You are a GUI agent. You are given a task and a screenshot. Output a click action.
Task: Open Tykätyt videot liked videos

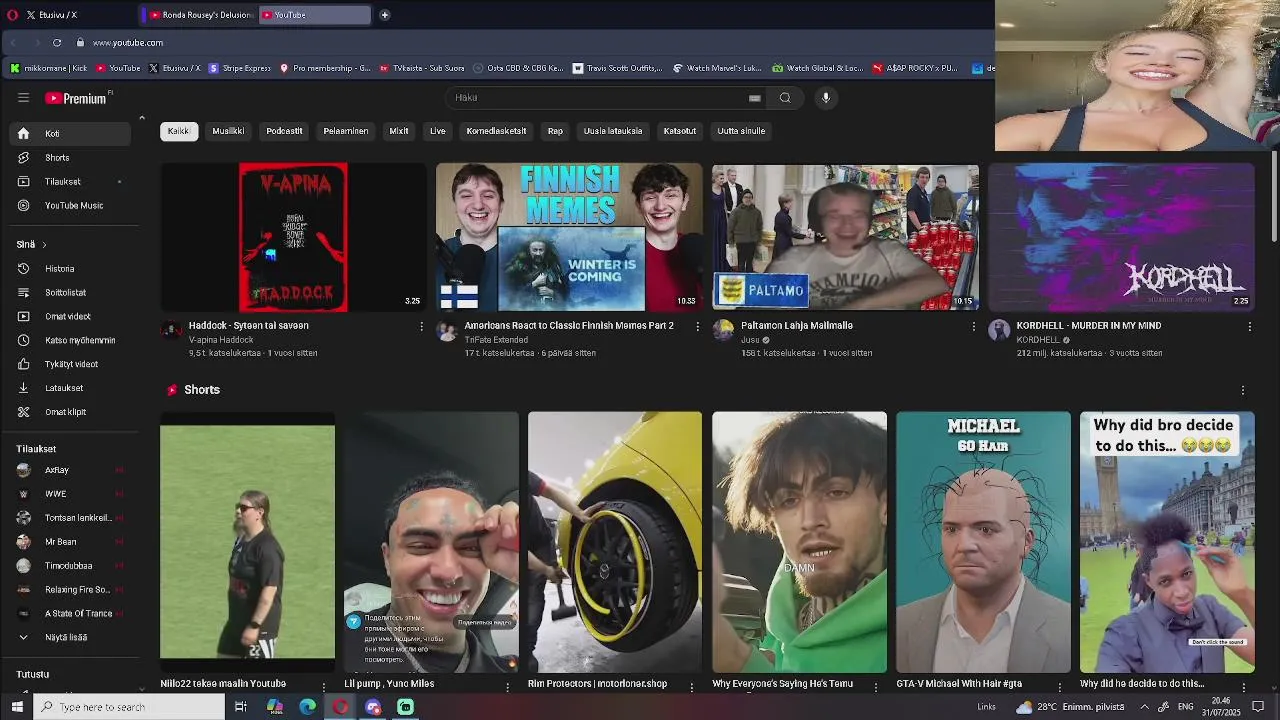(70, 365)
